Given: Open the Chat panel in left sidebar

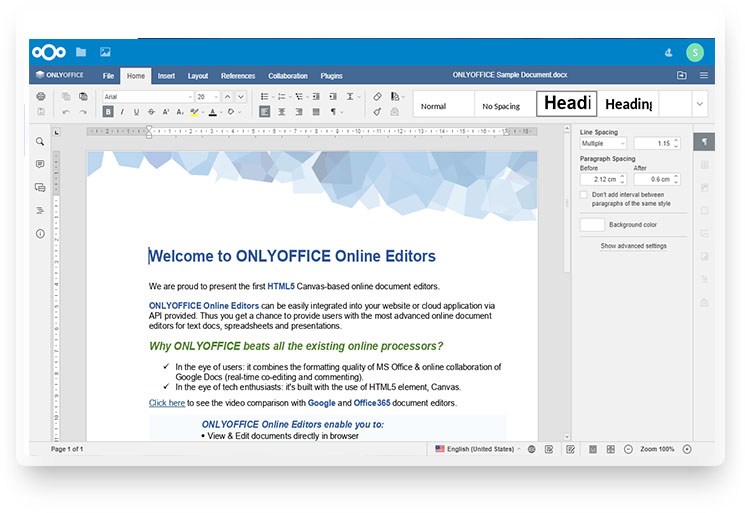Looking at the screenshot, I should pos(40,187).
